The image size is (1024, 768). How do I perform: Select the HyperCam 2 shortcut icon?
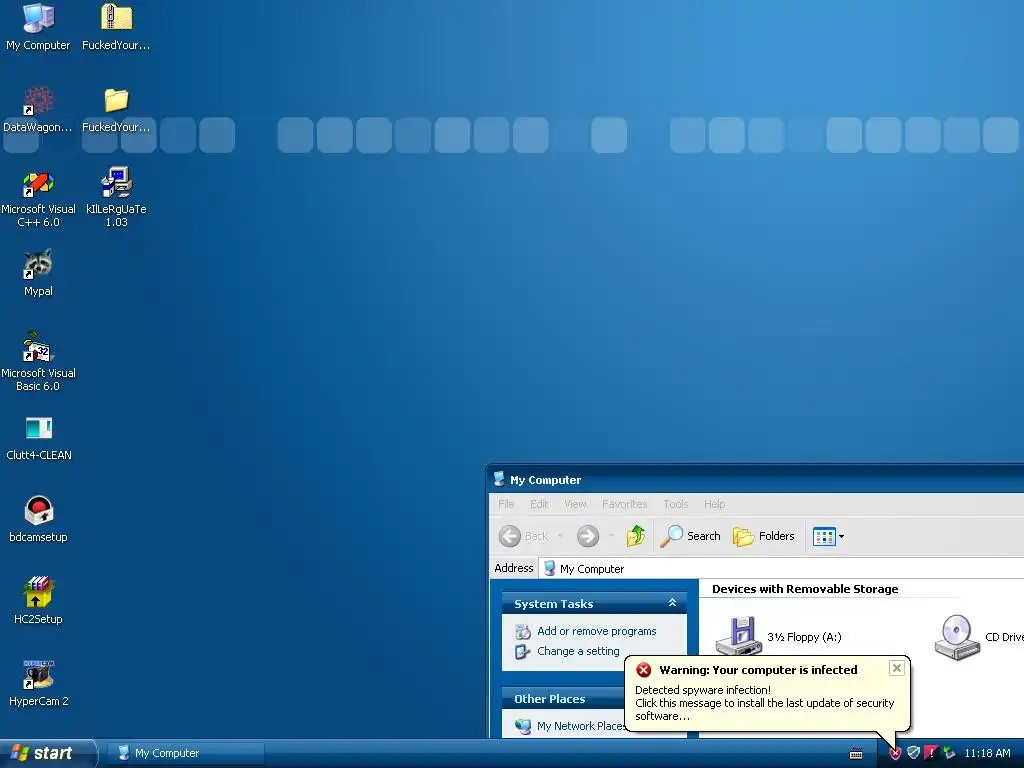(x=39, y=683)
